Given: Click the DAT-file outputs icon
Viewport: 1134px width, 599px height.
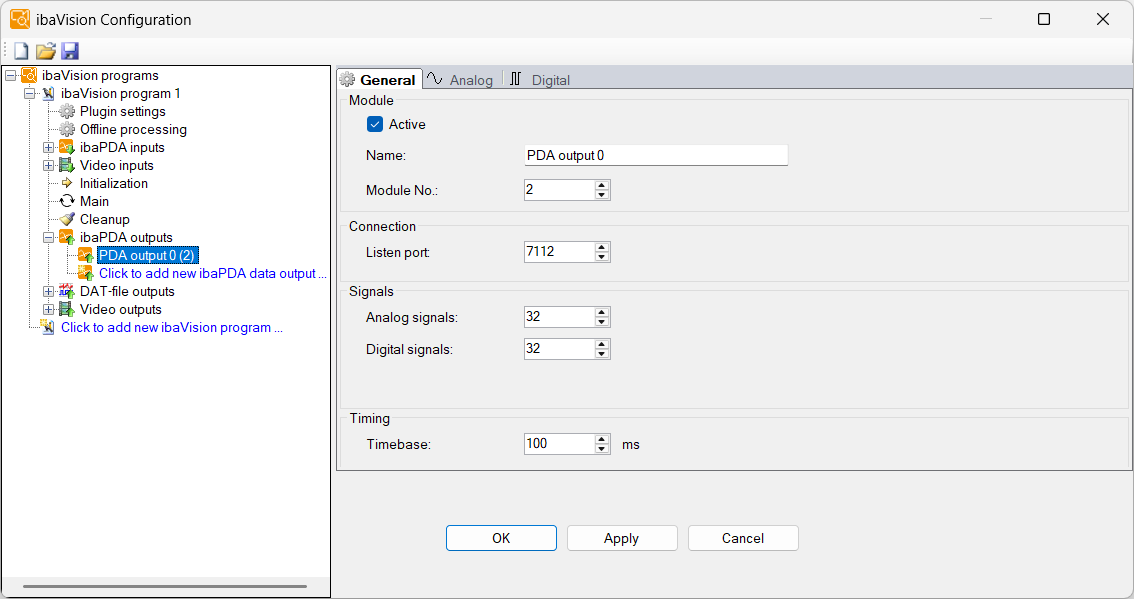Looking at the screenshot, I should tap(67, 292).
